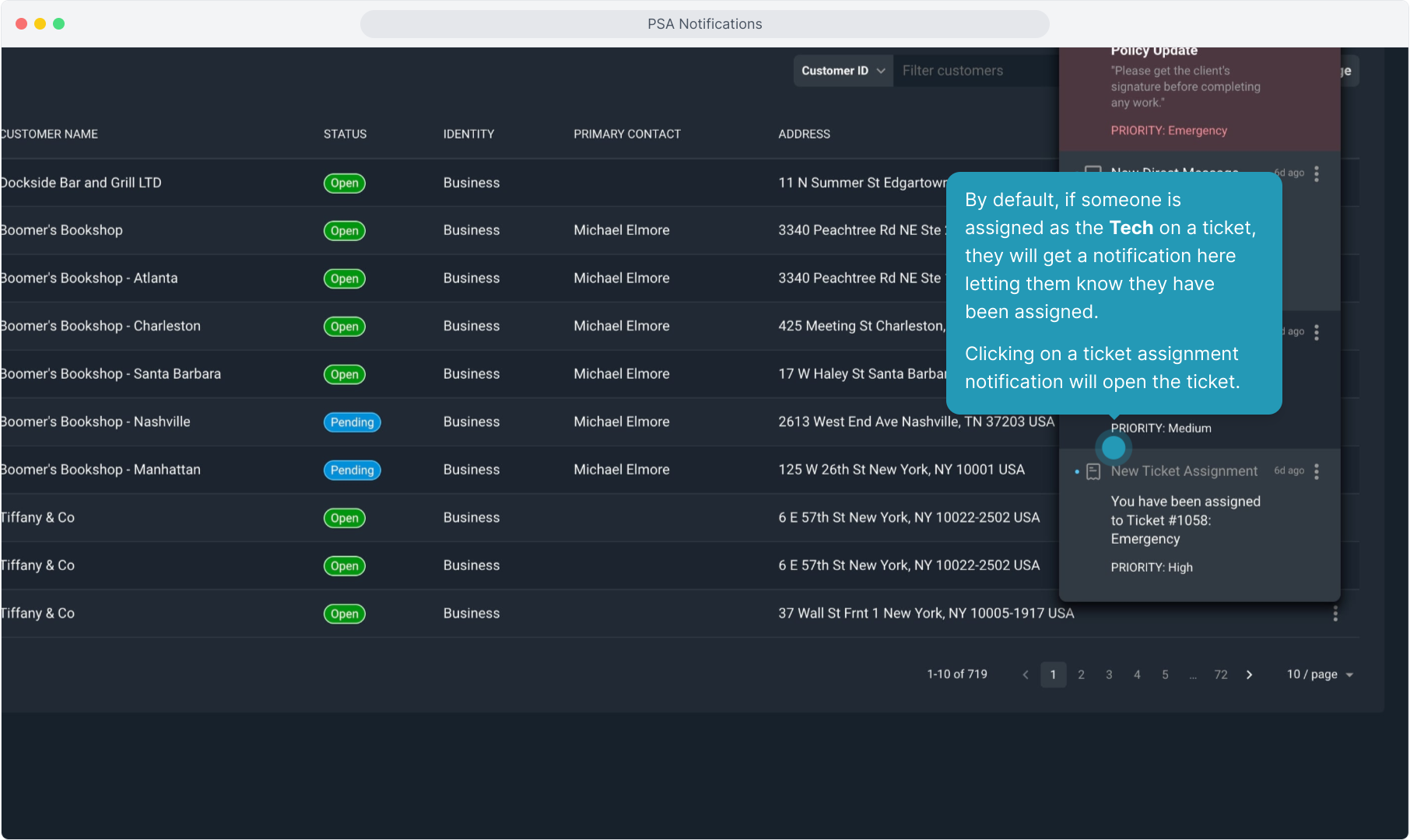The height and width of the screenshot is (840, 1410).
Task: Click the Filter customers search field
Action: [973, 71]
